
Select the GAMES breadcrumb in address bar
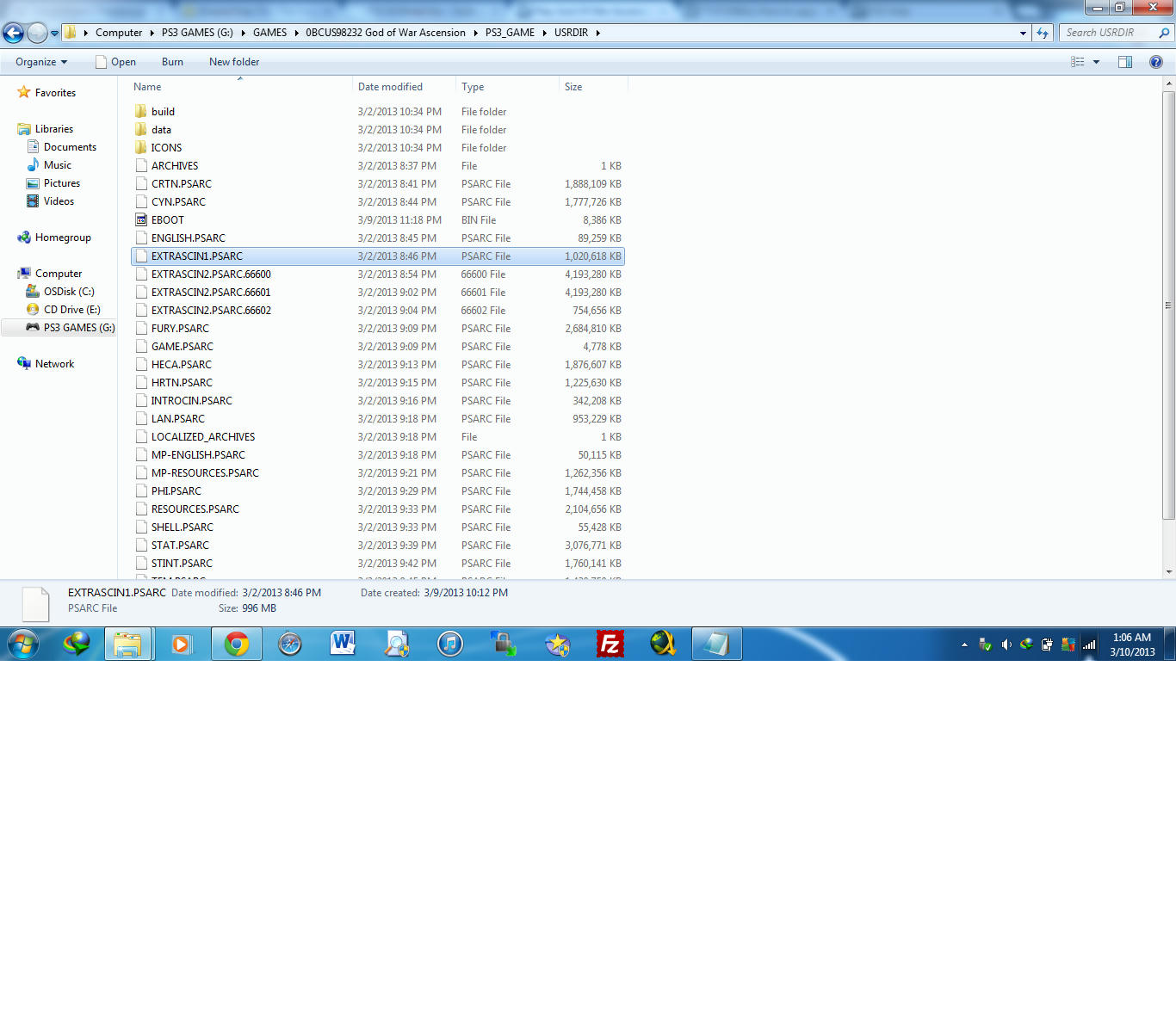point(269,33)
